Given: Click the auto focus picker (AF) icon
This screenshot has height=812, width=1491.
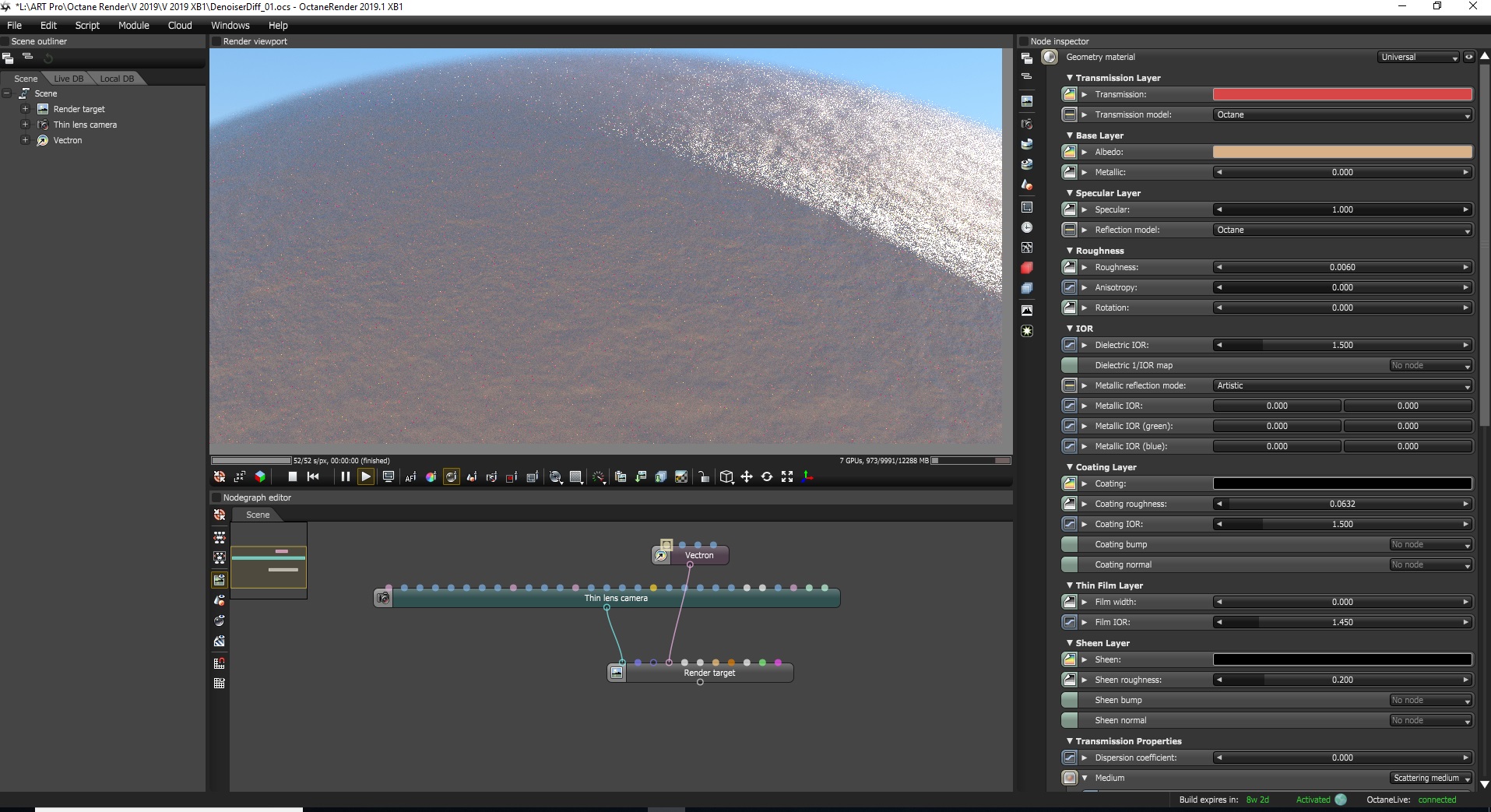Looking at the screenshot, I should tap(410, 477).
